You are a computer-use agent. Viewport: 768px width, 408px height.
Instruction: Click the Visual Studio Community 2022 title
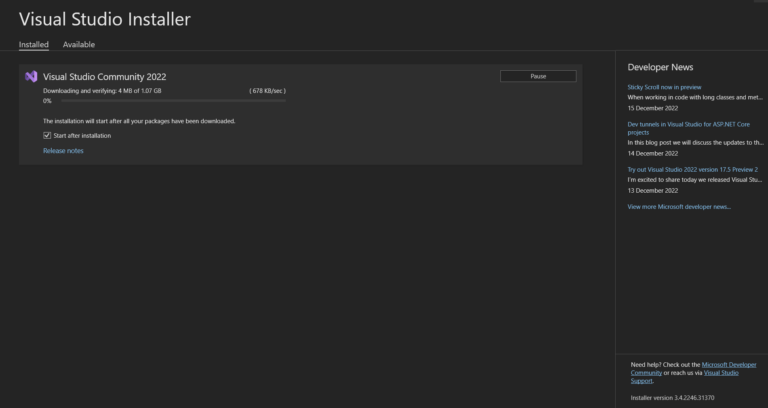[x=104, y=76]
